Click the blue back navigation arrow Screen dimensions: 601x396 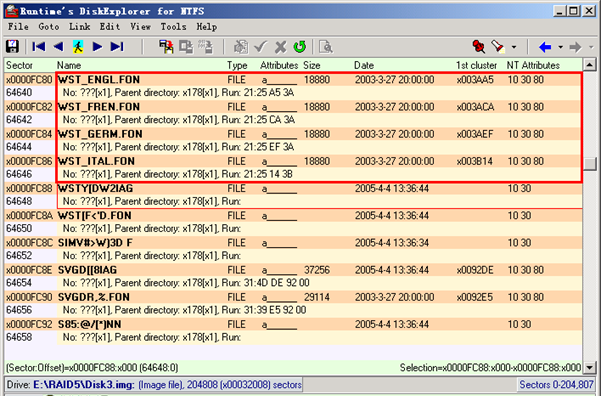click(x=545, y=47)
